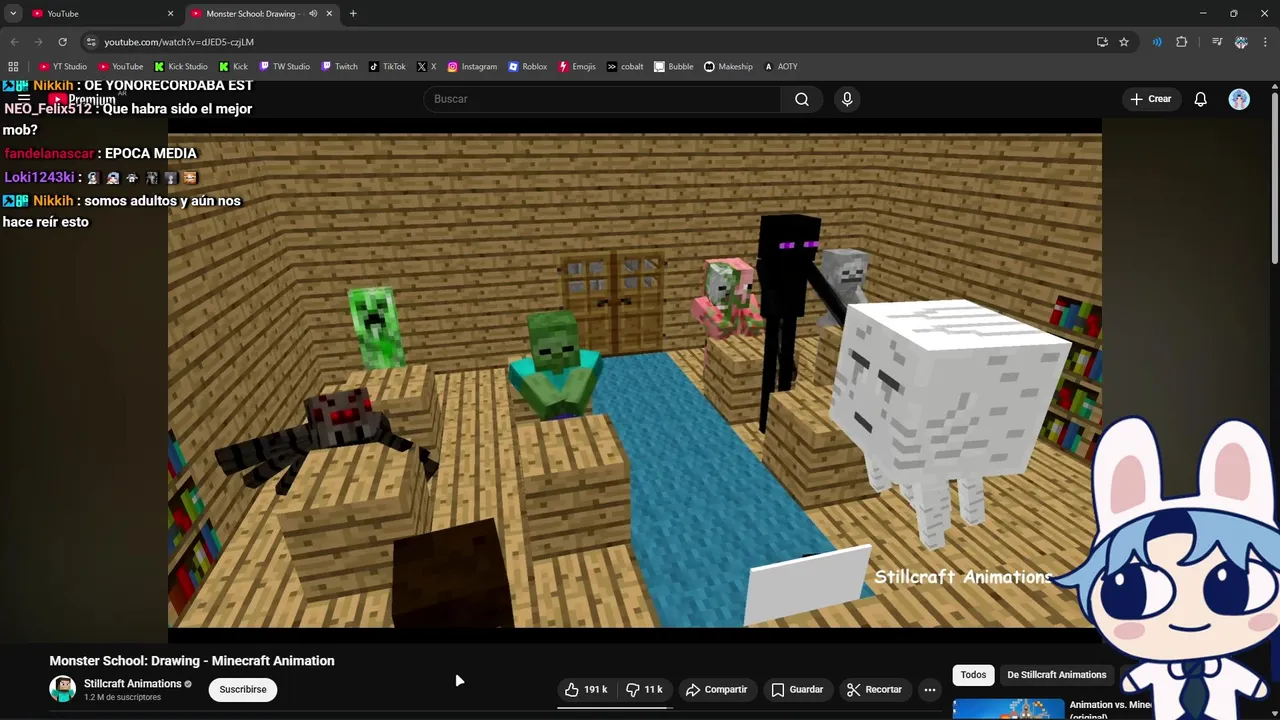
Task: Share the video via Compartir
Action: tap(716, 689)
